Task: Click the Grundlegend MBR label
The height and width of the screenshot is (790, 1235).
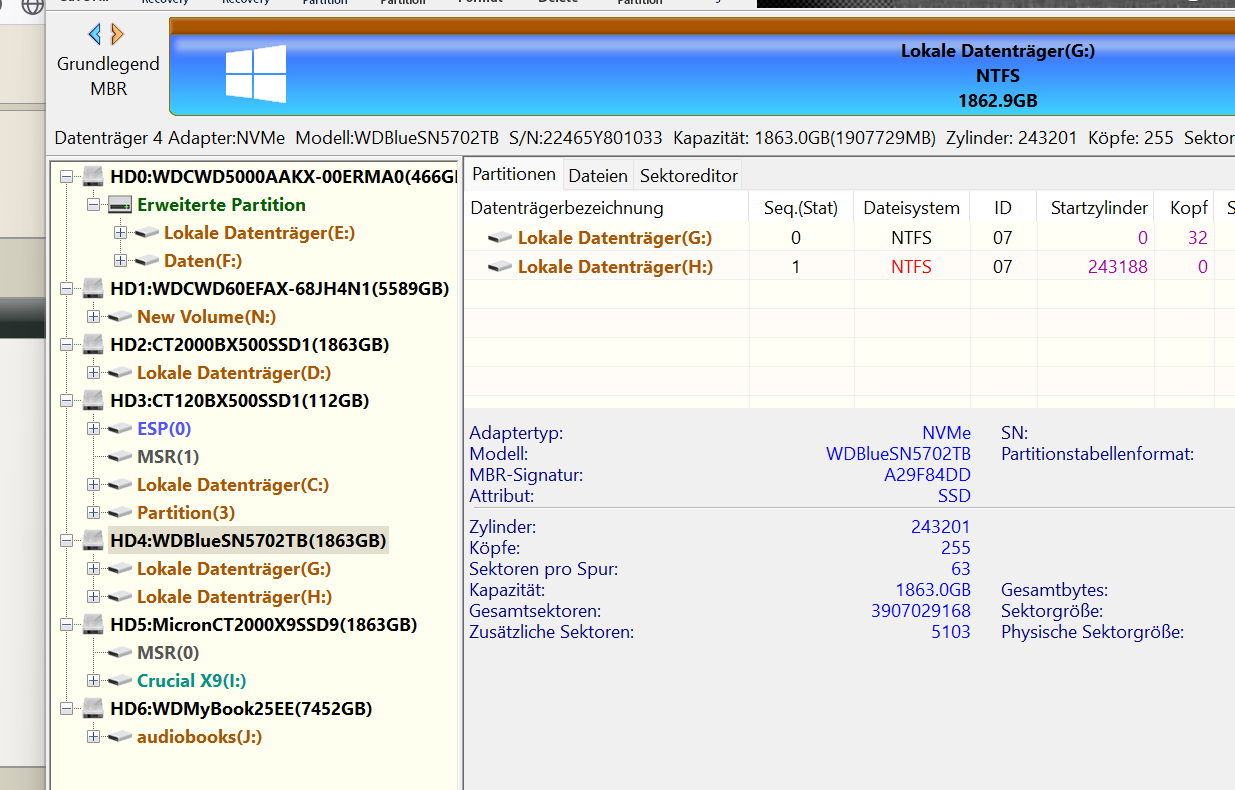Action: click(x=108, y=76)
